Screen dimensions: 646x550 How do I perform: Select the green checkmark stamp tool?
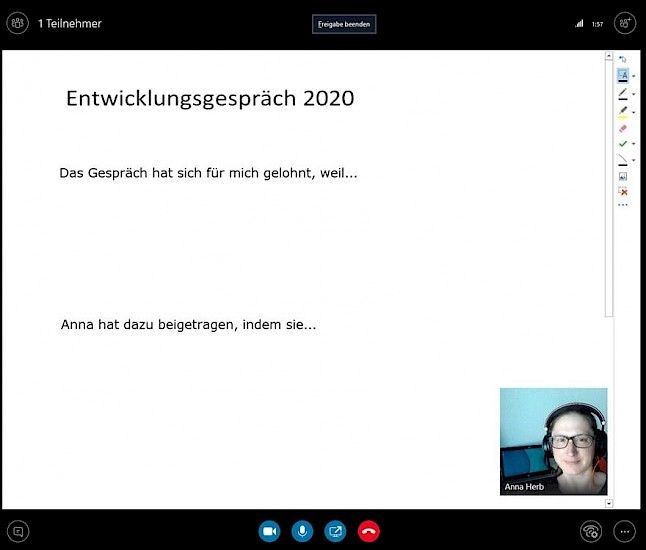pos(623,144)
